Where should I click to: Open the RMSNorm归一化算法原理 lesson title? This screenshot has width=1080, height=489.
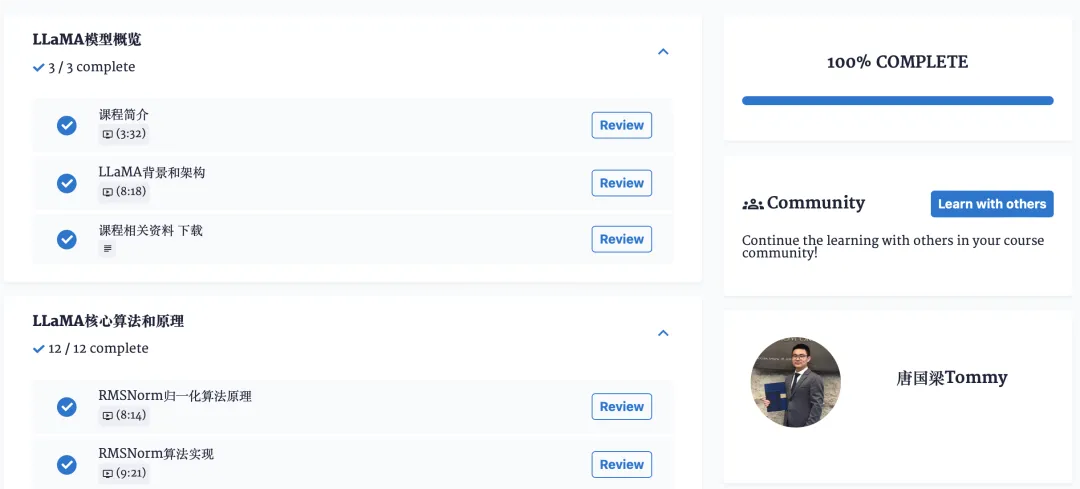coord(175,397)
